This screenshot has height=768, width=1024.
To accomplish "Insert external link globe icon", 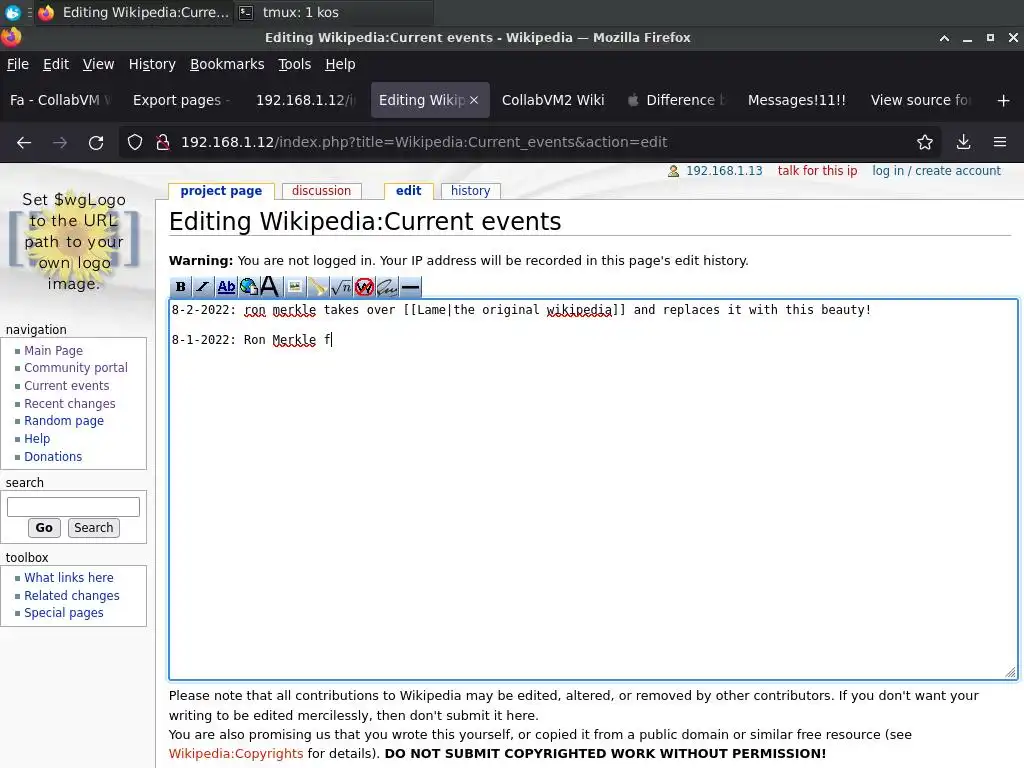I will click(249, 287).
